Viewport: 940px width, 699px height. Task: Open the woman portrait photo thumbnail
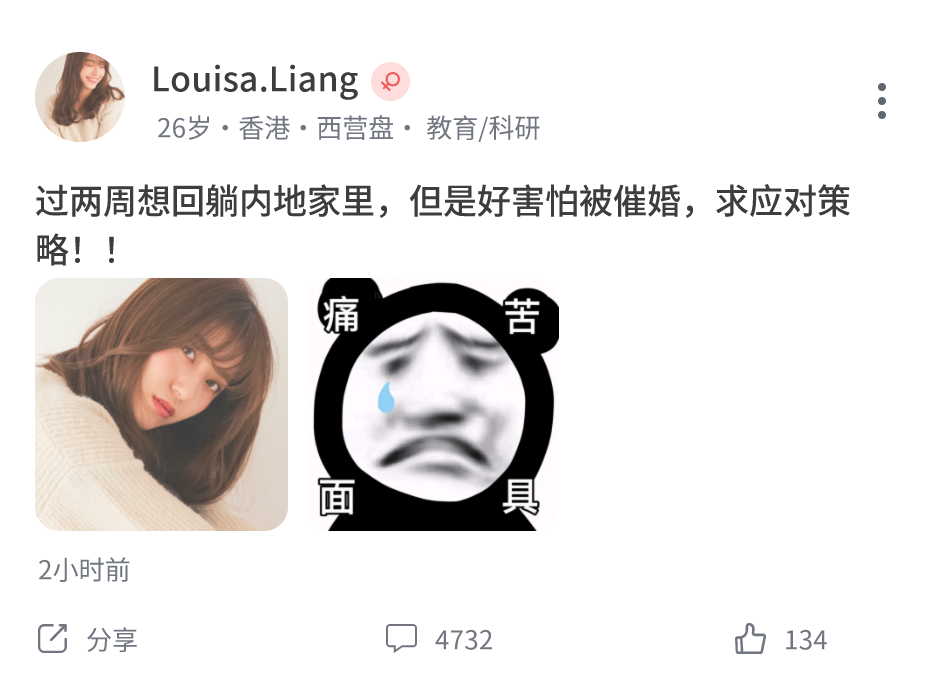pyautogui.click(x=161, y=404)
